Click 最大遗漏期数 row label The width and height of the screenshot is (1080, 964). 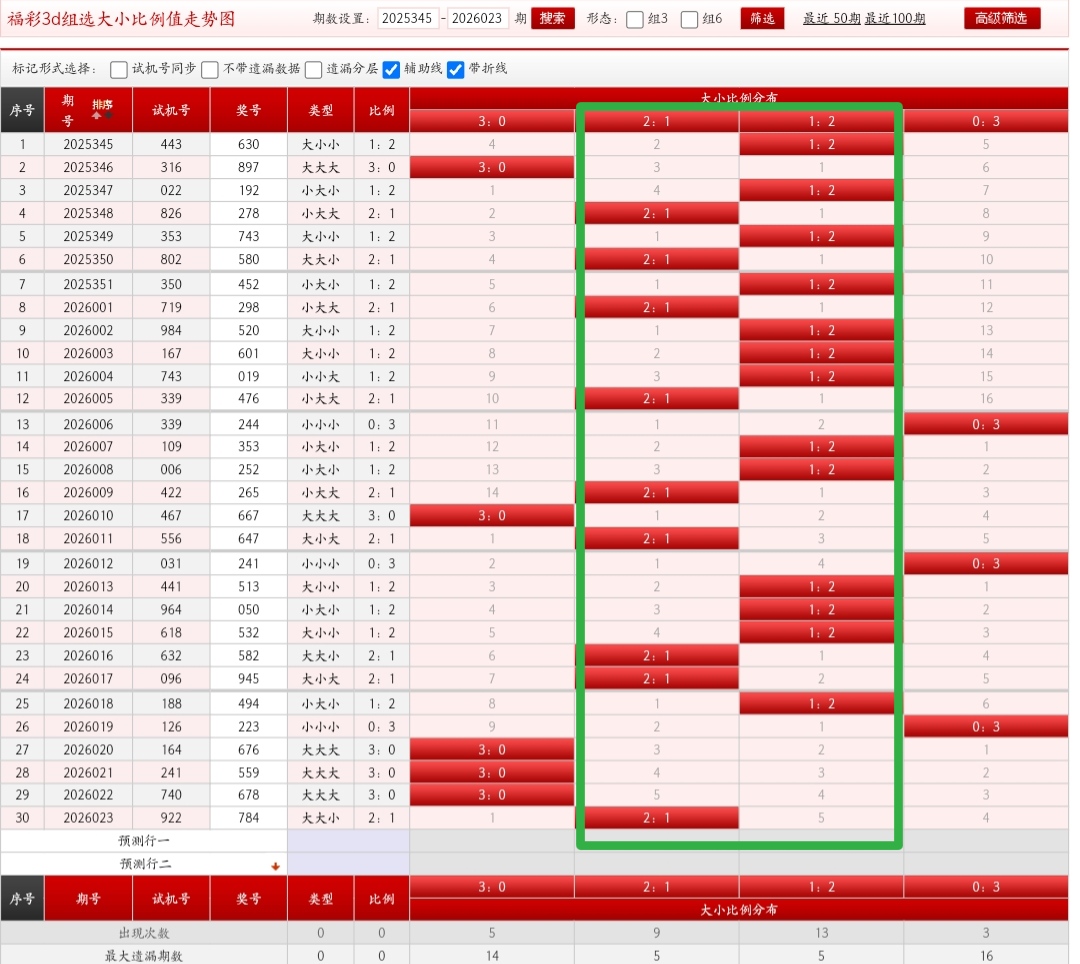144,956
